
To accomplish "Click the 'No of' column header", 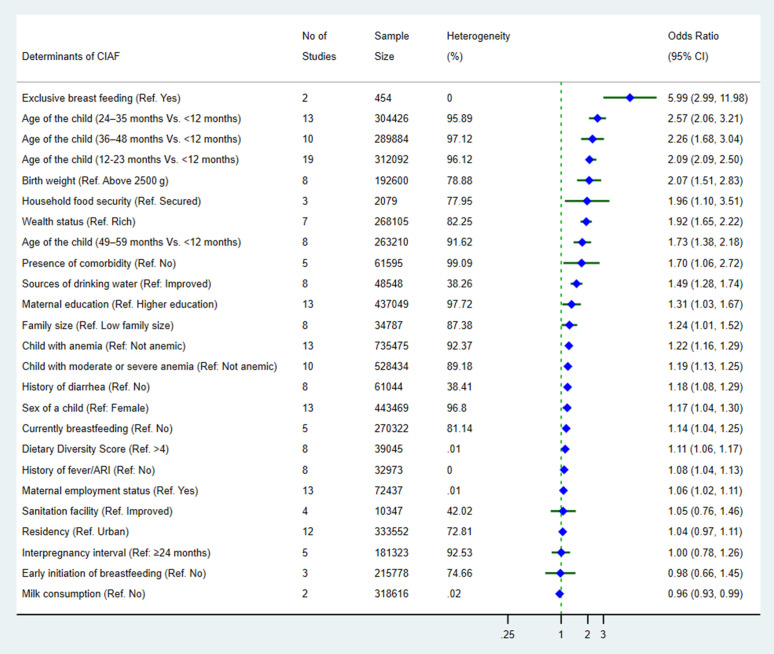I will [x=314, y=36].
